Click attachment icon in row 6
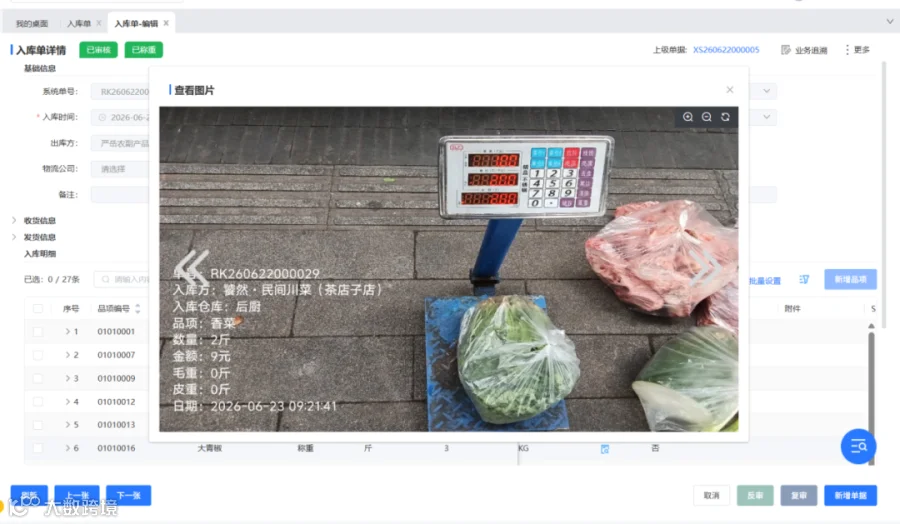Viewport: 900px width, 524px height. (604, 449)
